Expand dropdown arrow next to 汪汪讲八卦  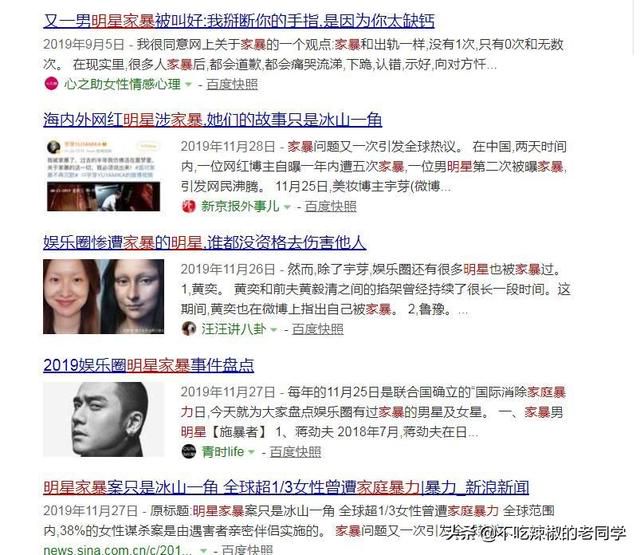pos(274,329)
